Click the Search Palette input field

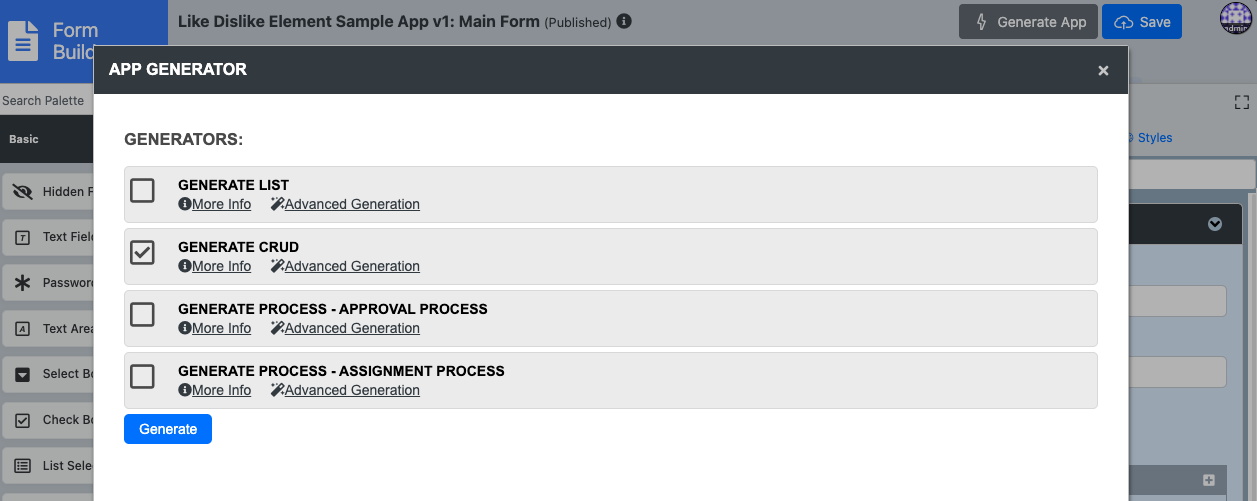[45, 101]
